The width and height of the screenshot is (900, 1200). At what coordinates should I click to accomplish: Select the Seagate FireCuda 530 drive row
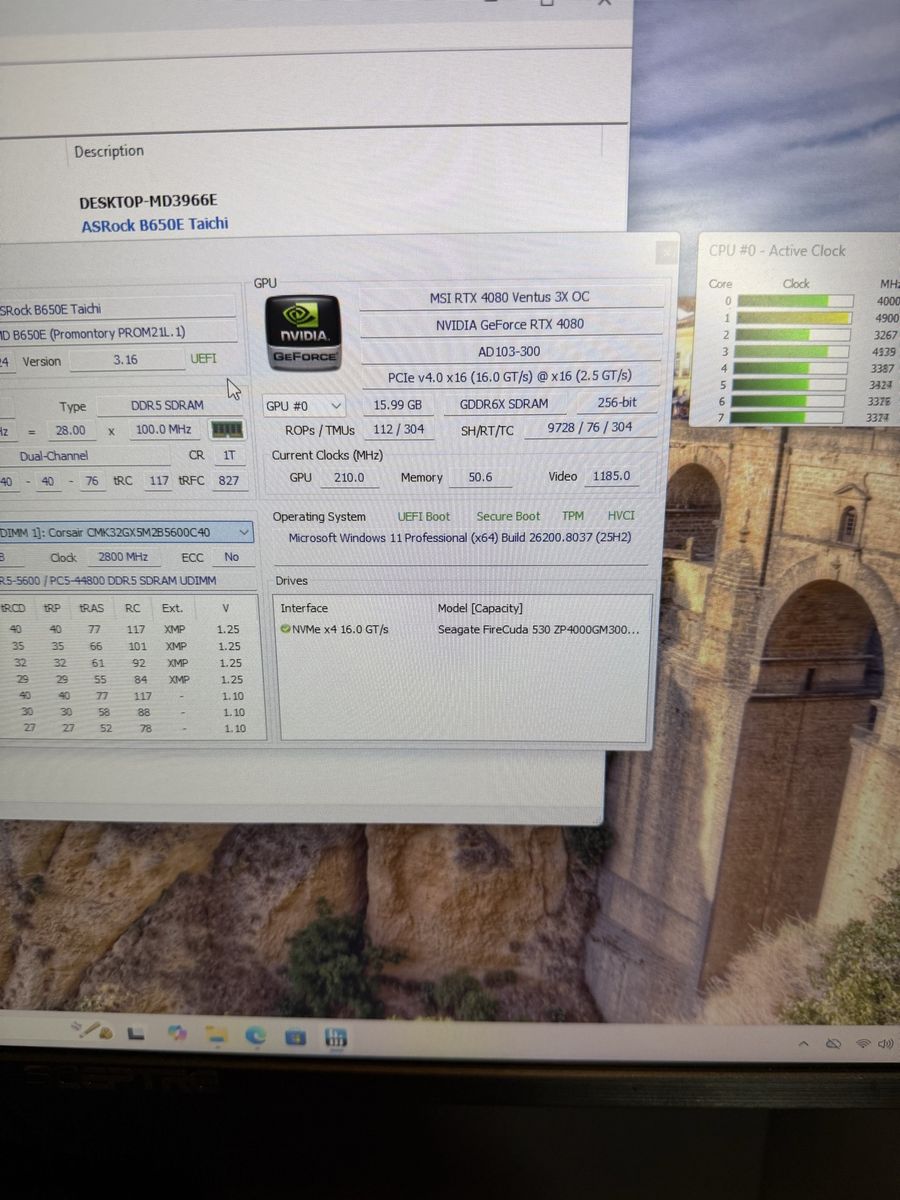coord(536,630)
